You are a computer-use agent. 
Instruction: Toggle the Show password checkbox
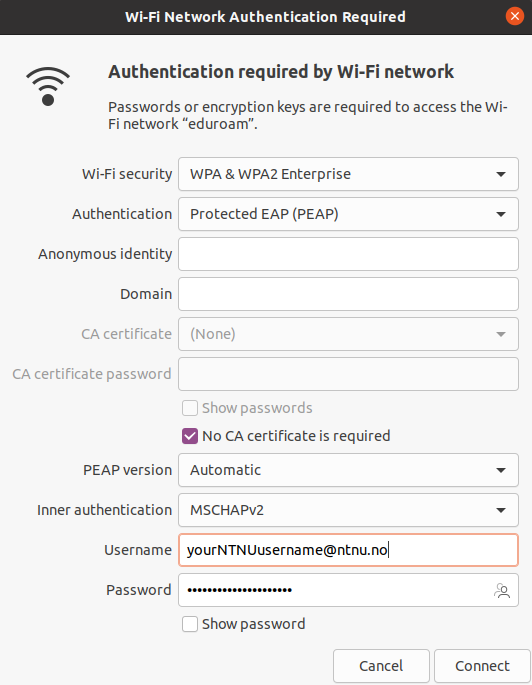coord(190,624)
